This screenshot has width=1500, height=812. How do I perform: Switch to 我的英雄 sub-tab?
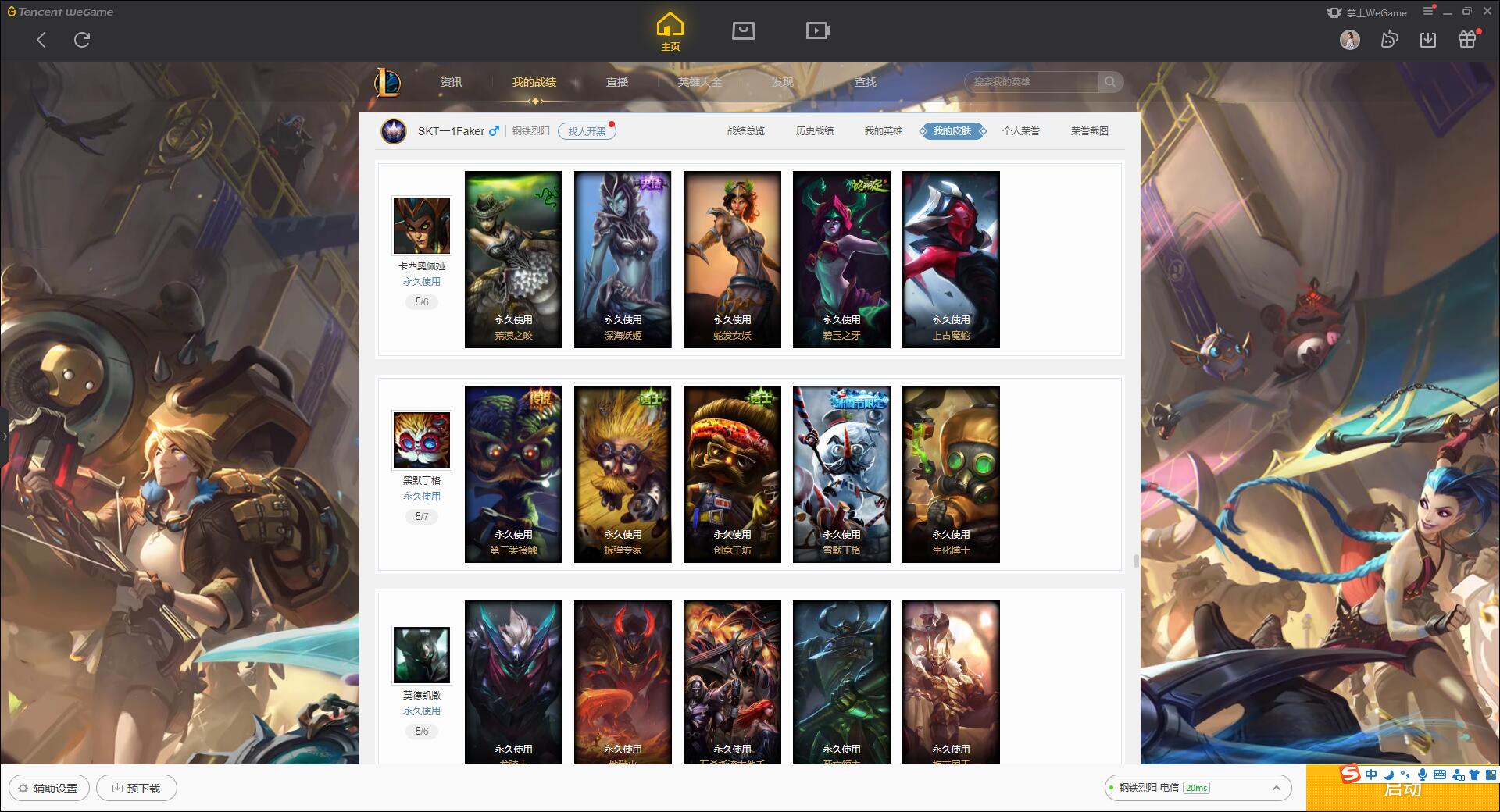tap(884, 131)
